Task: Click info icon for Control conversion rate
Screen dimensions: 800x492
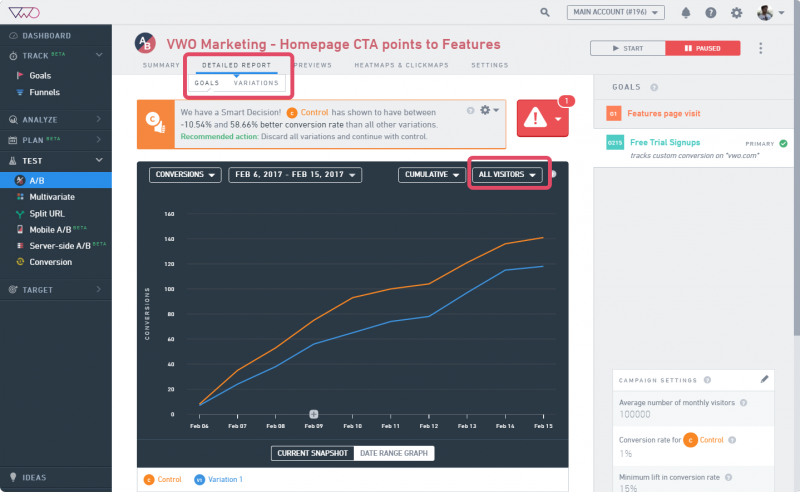Action: coord(732,440)
